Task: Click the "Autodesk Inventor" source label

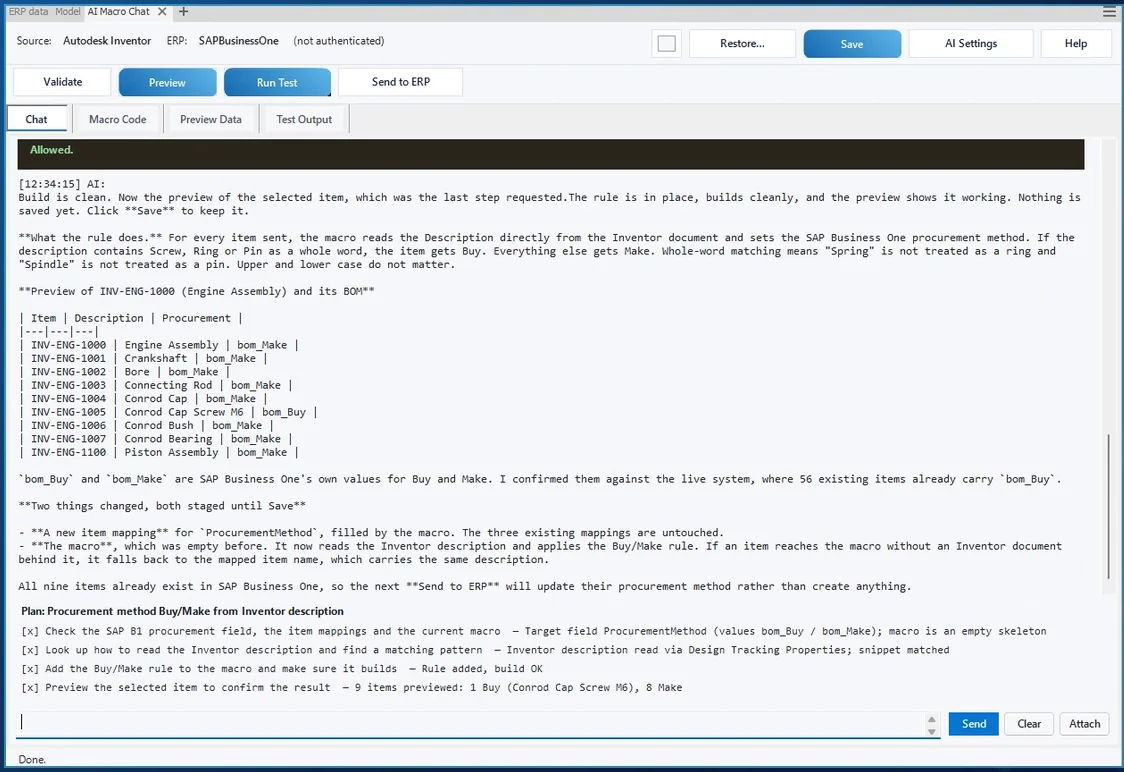Action: pyautogui.click(x=107, y=41)
